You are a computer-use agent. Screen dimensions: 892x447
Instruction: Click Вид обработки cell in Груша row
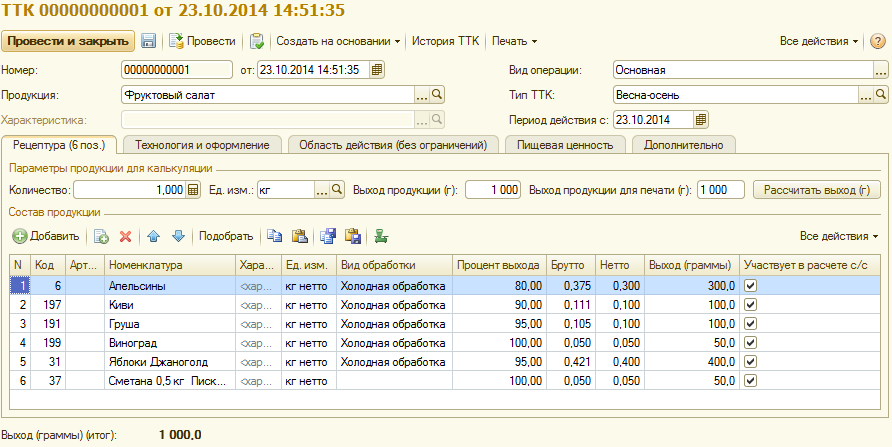tap(394, 324)
